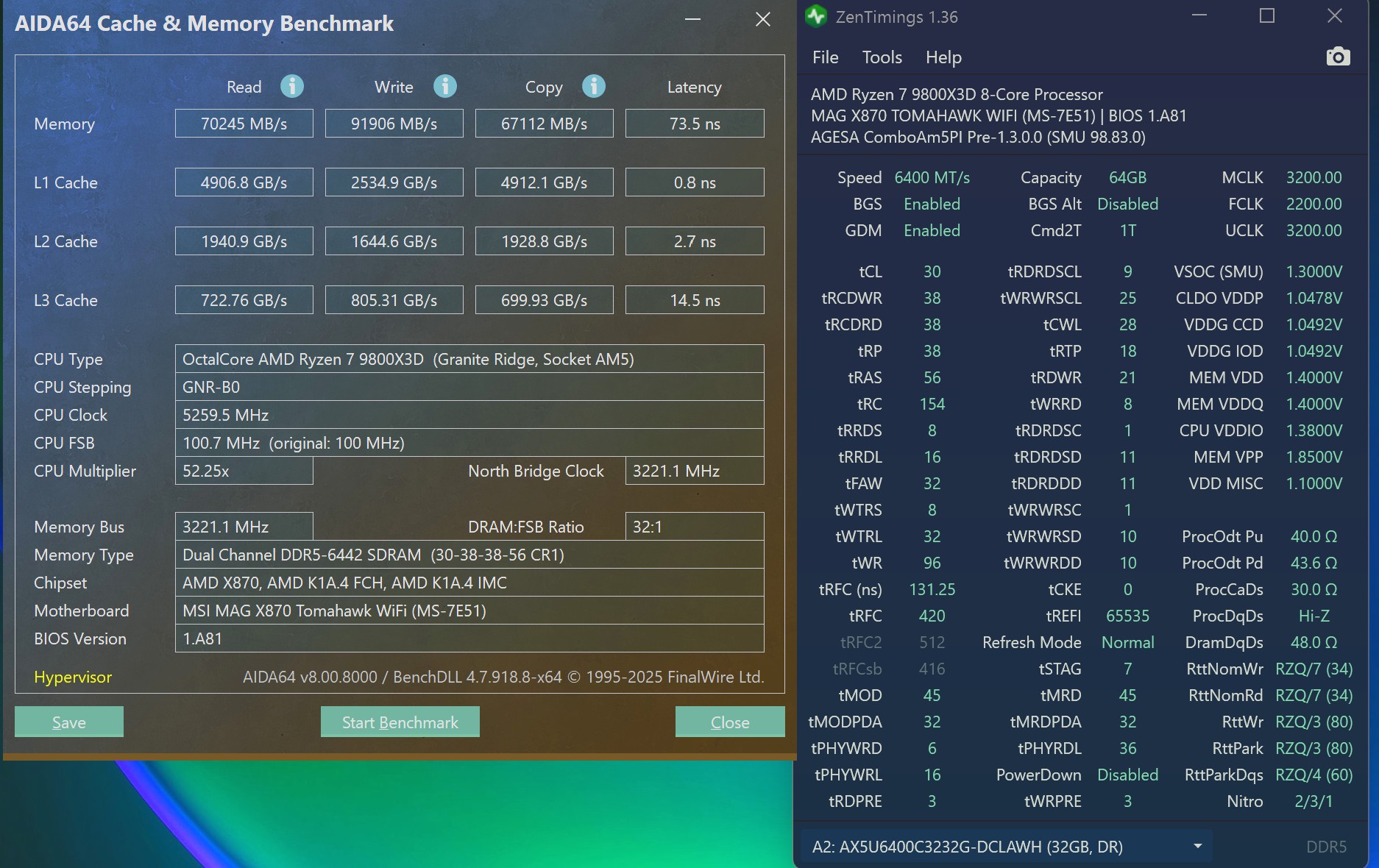Click the L3 Cache Read value 722.76 GB/s
The image size is (1379, 868).
pos(244,300)
